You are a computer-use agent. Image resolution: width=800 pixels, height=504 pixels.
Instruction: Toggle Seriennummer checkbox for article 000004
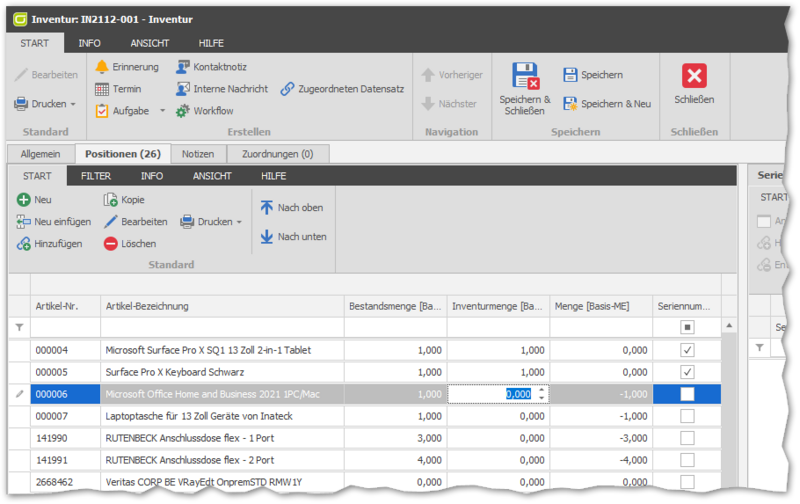point(687,350)
